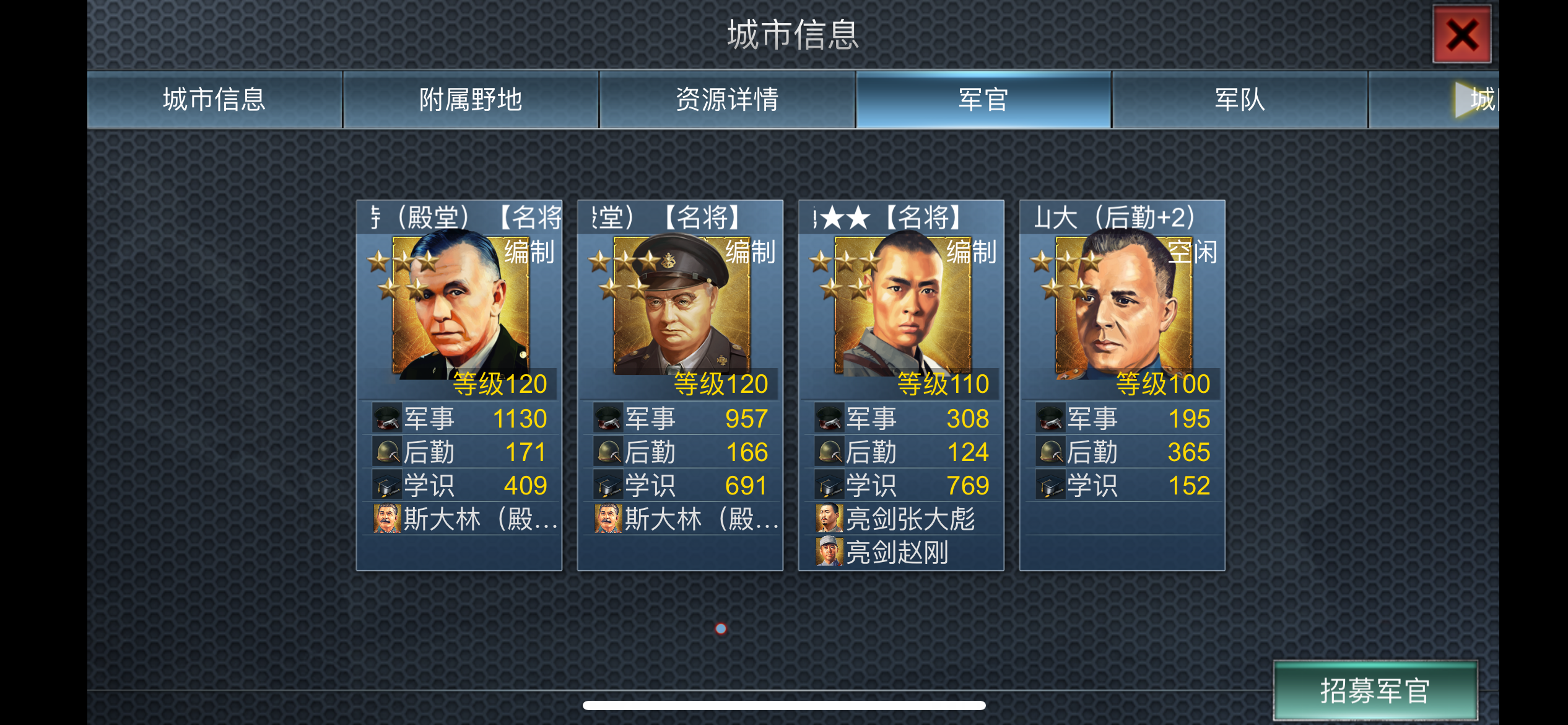The width and height of the screenshot is (1568, 725).
Task: Select the 资源详情 tab
Action: coord(727,100)
